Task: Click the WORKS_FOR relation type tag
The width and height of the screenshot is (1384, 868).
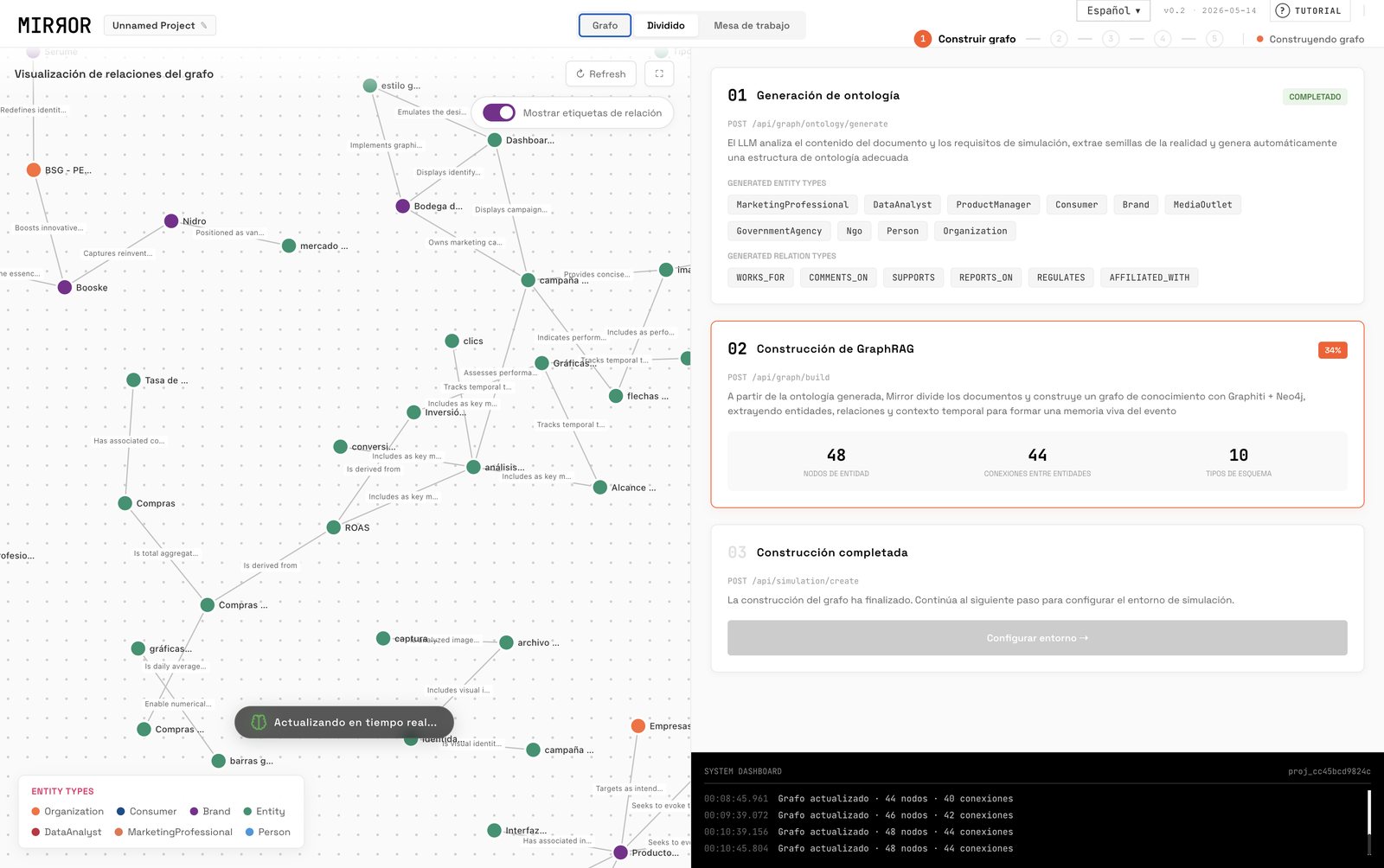Action: tap(760, 278)
